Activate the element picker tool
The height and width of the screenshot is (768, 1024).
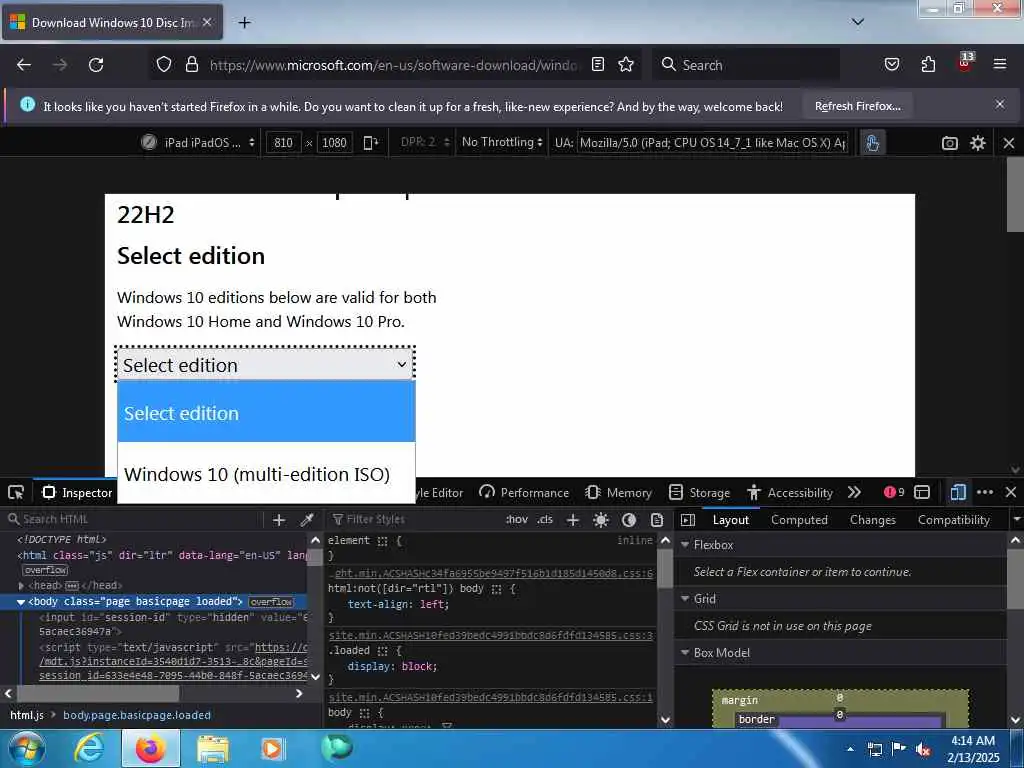pyautogui.click(x=16, y=492)
